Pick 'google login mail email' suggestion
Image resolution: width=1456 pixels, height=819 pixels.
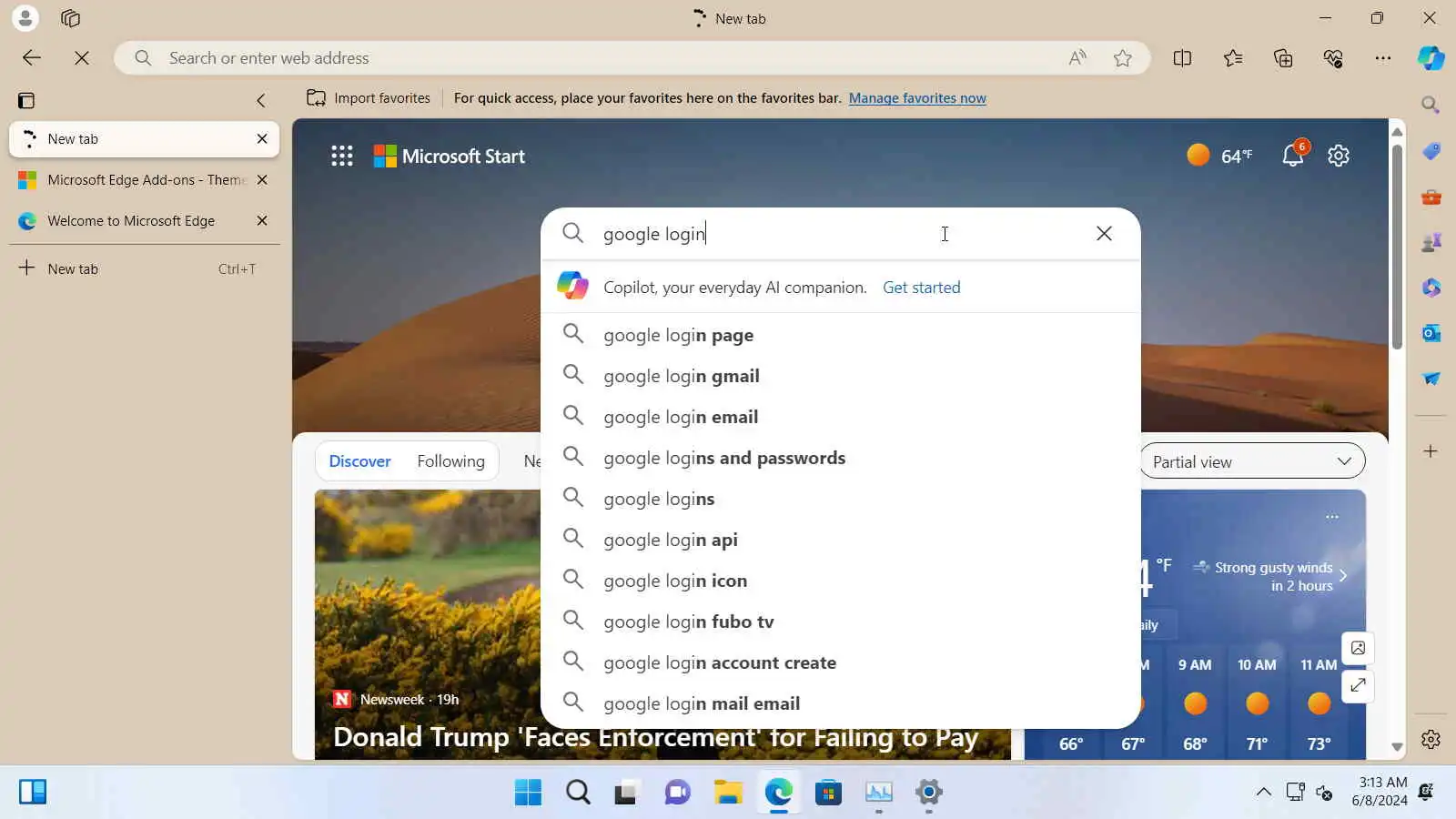[840, 703]
